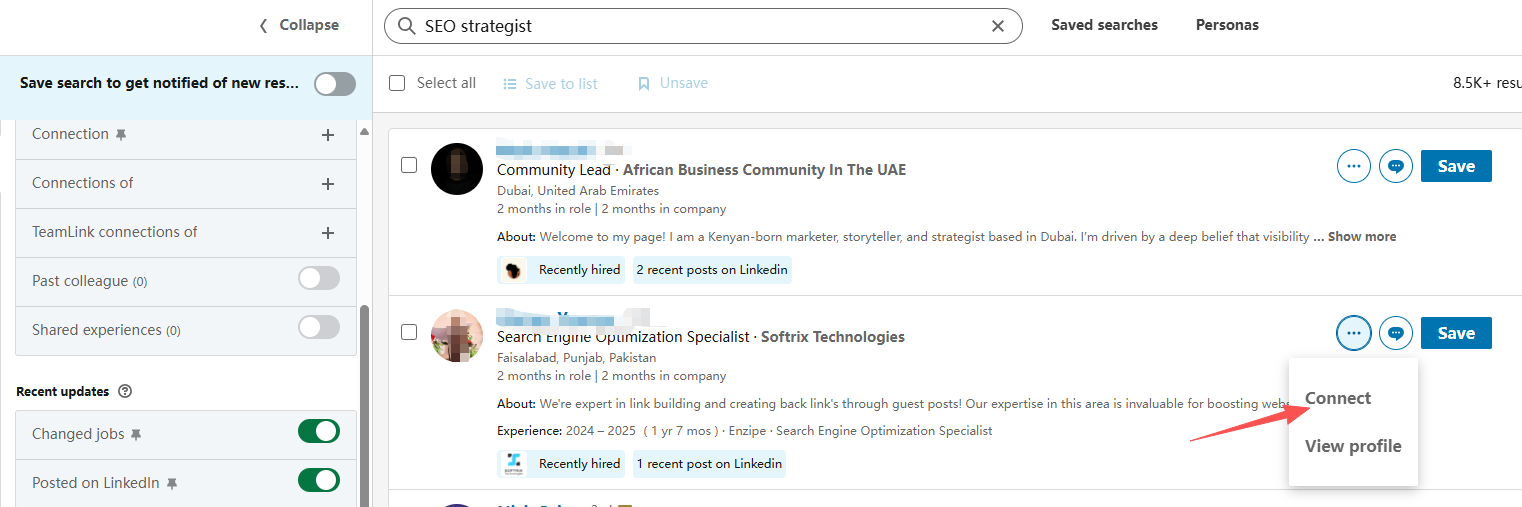This screenshot has height=507, width=1522.
Task: Enable the Past colleague filter toggle
Action: pyautogui.click(x=319, y=279)
